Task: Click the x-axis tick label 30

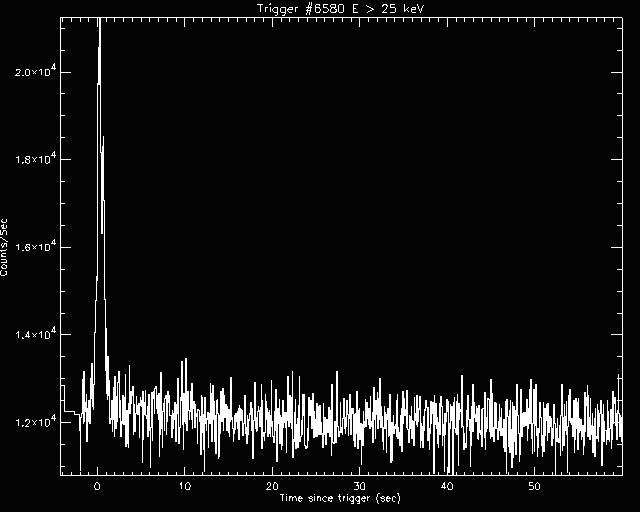Action: click(360, 486)
